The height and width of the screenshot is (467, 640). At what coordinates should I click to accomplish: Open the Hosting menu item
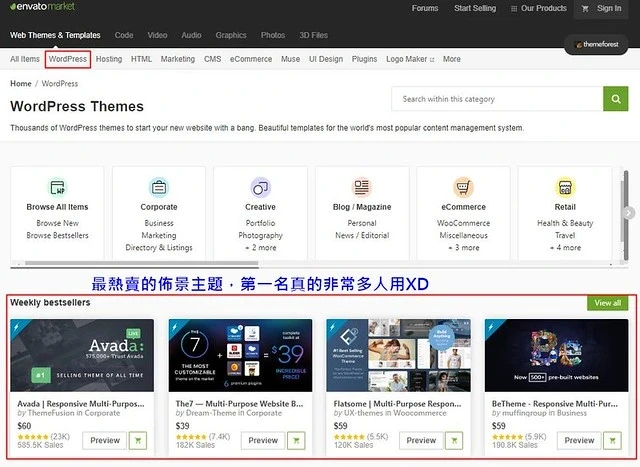[109, 59]
